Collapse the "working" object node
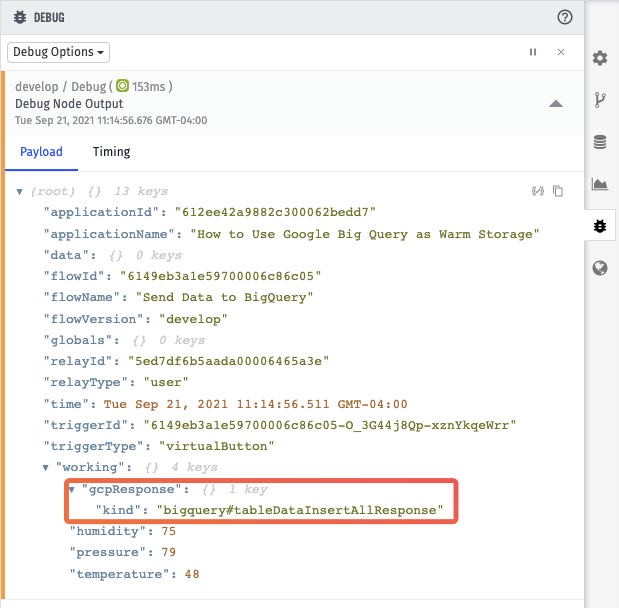619x608 pixels. pyautogui.click(x=45, y=468)
